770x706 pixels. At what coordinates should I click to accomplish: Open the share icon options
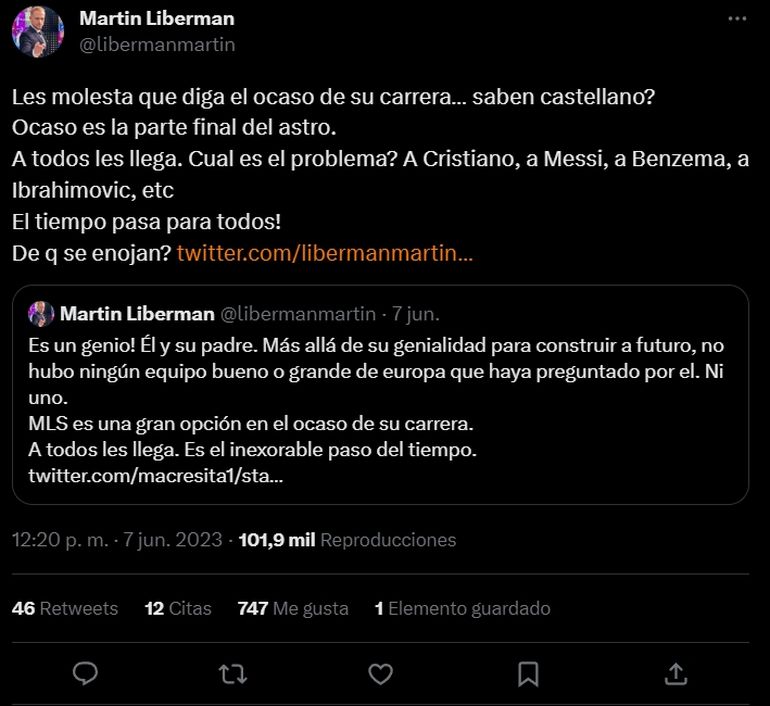pos(675,674)
